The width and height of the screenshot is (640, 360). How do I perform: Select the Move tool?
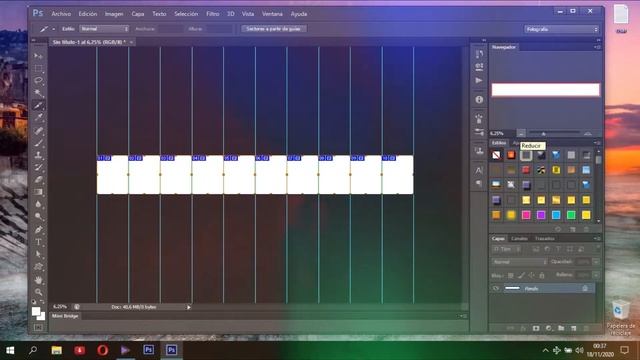tap(38, 56)
